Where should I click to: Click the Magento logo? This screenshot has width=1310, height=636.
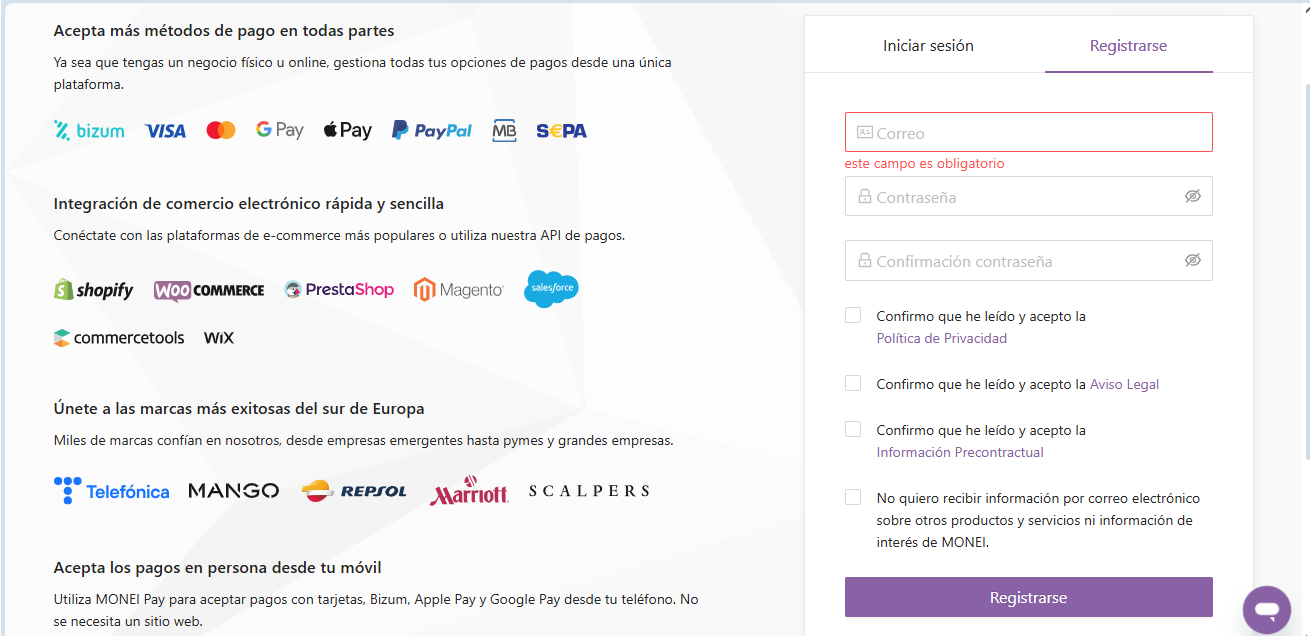pyautogui.click(x=458, y=290)
